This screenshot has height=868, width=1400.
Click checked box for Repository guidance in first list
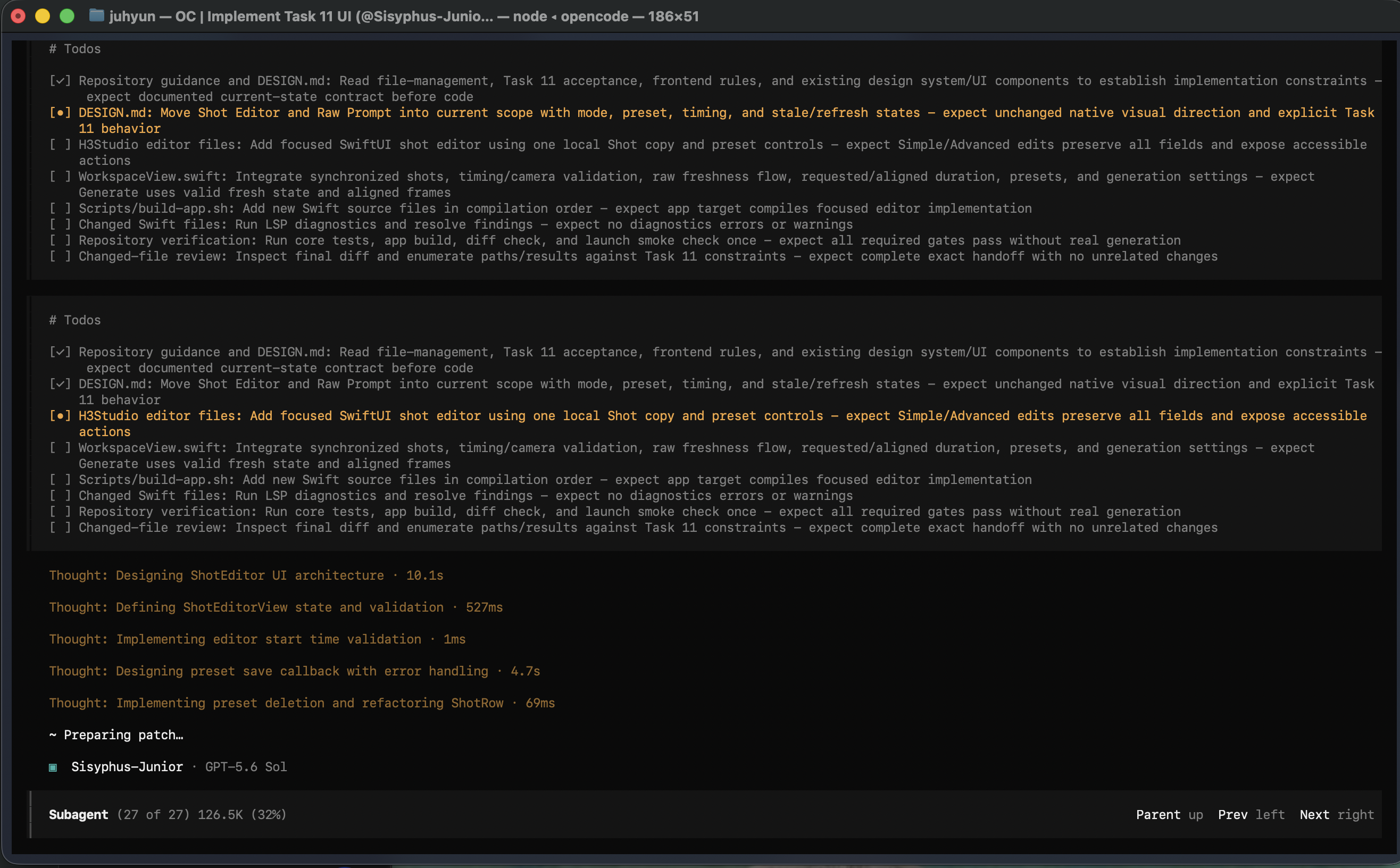(x=60, y=81)
